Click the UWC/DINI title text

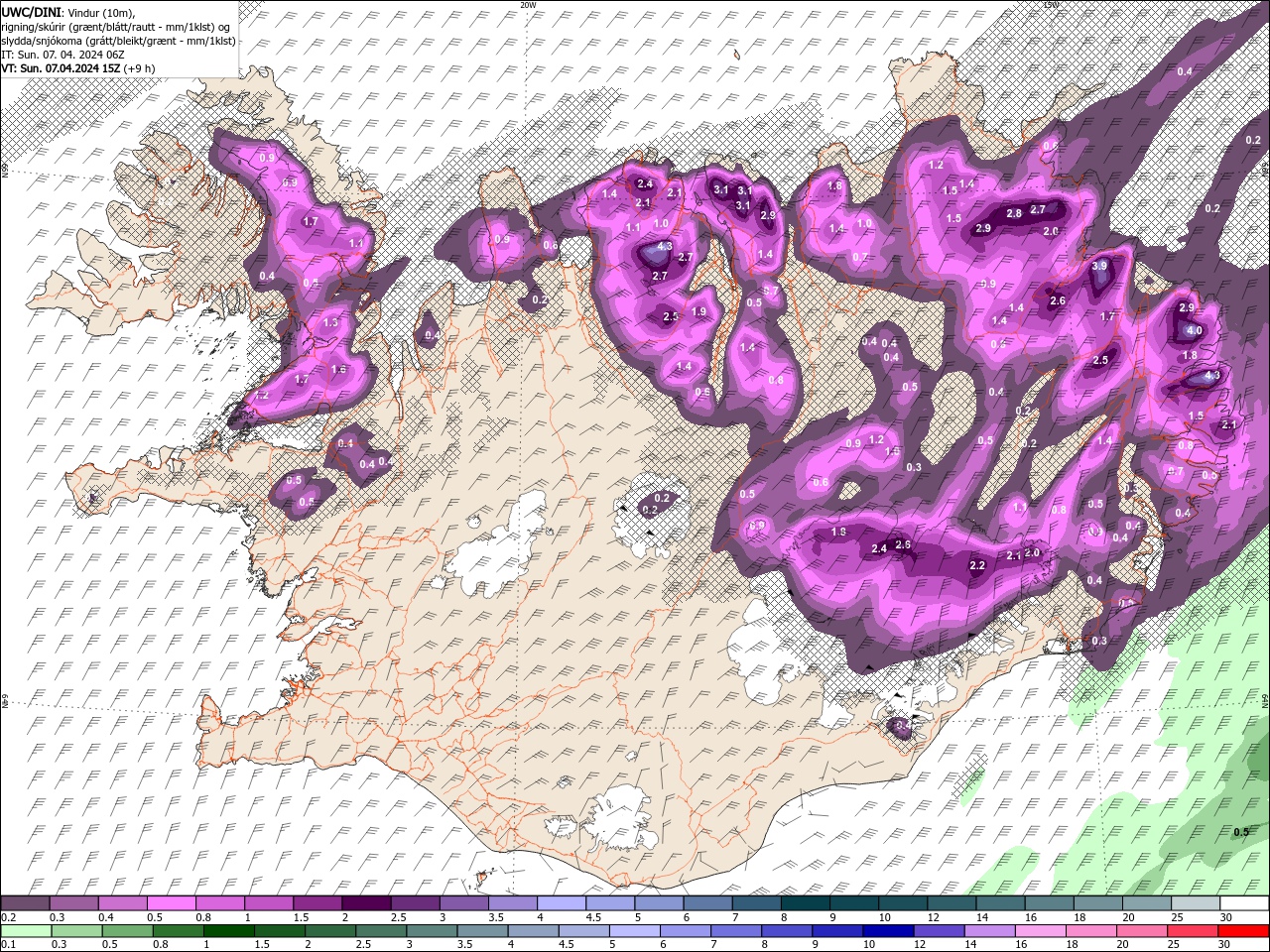(31, 11)
